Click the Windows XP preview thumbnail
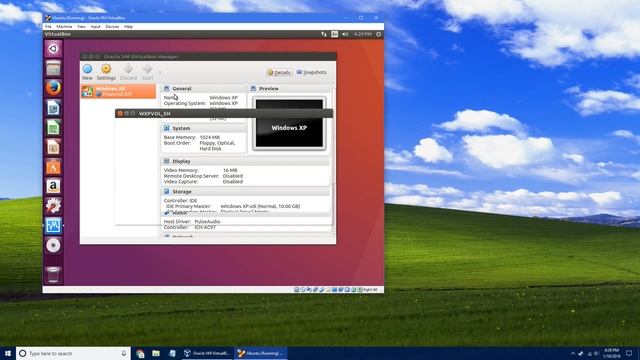The image size is (640, 360). tap(289, 123)
